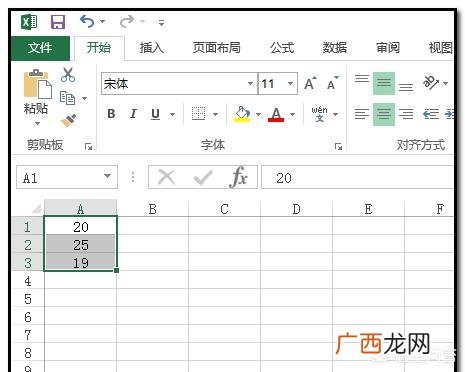Image resolution: width=465 pixels, height=372 pixels.
Task: Redo the last undone action
Action: [x=127, y=21]
